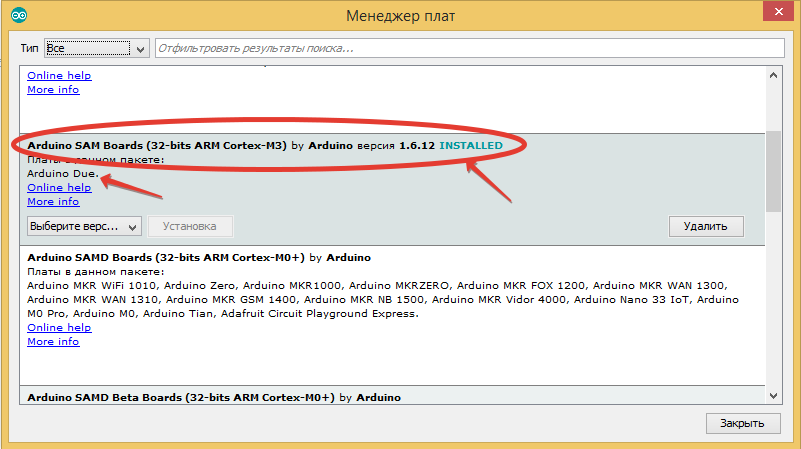The image size is (801, 449).
Task: Open More info link at list top
Action: [53, 90]
